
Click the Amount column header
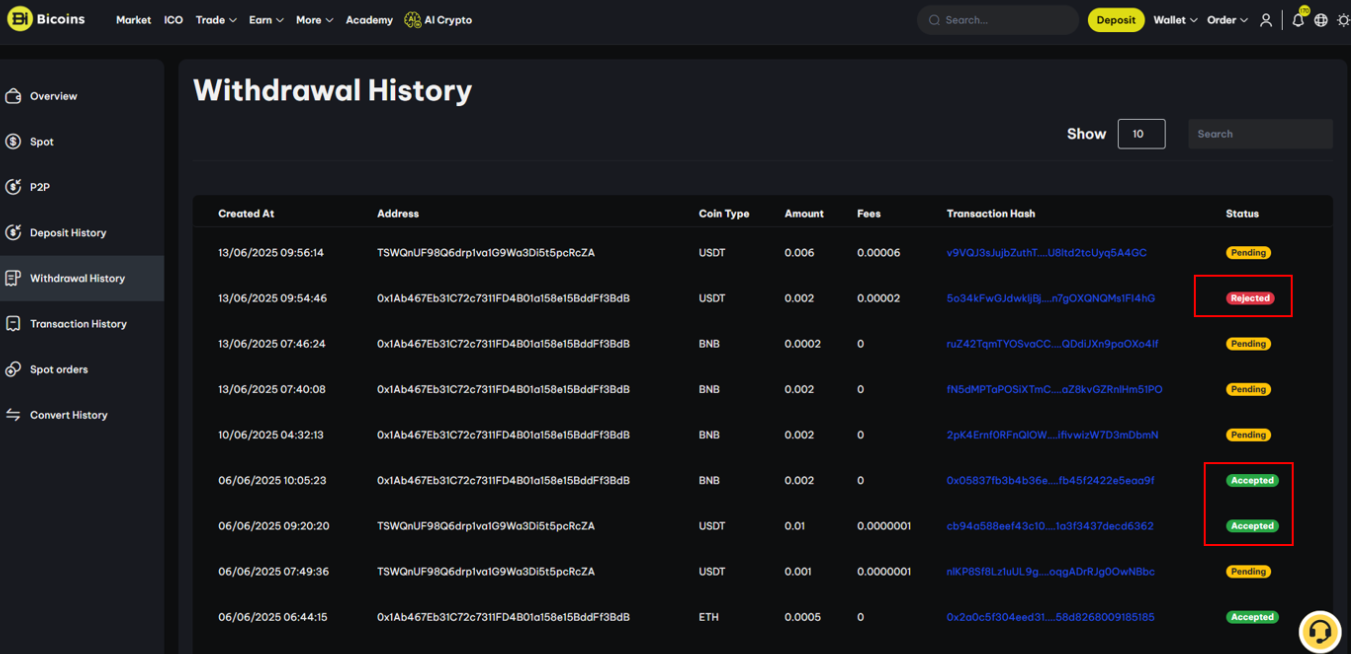(804, 214)
